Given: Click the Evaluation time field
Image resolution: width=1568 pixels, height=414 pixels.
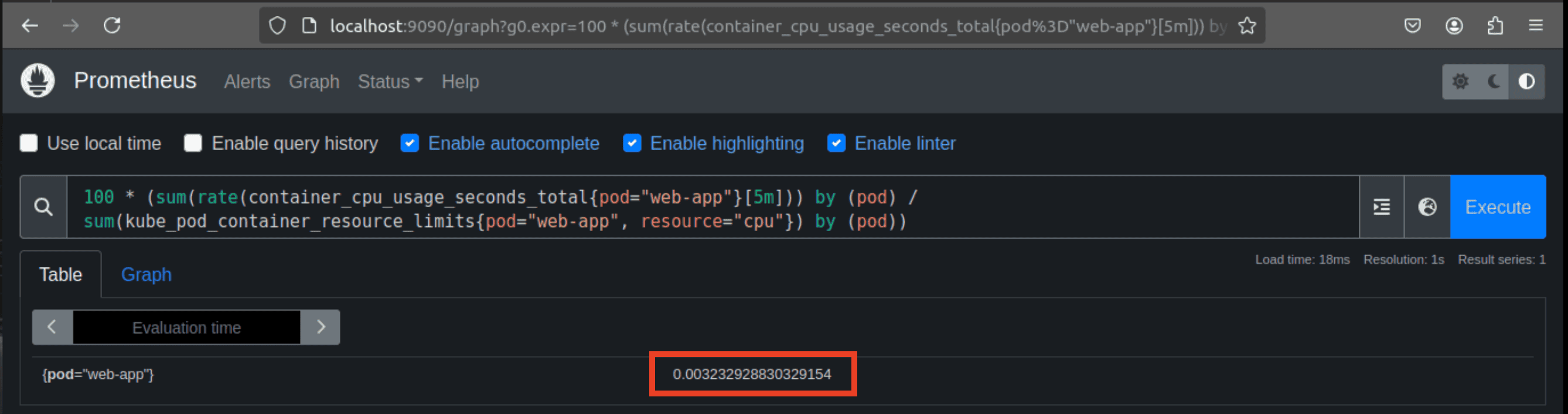Looking at the screenshot, I should click(x=186, y=328).
